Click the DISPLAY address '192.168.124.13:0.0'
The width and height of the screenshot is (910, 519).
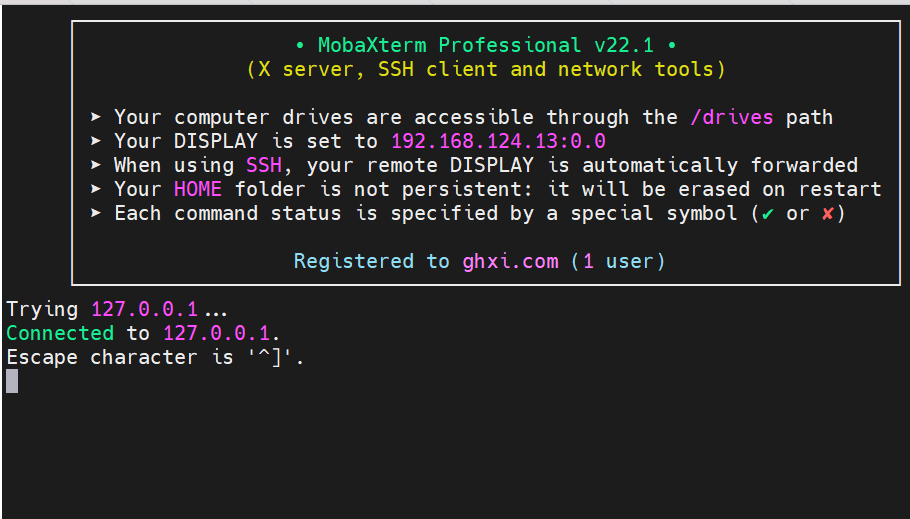tap(499, 141)
